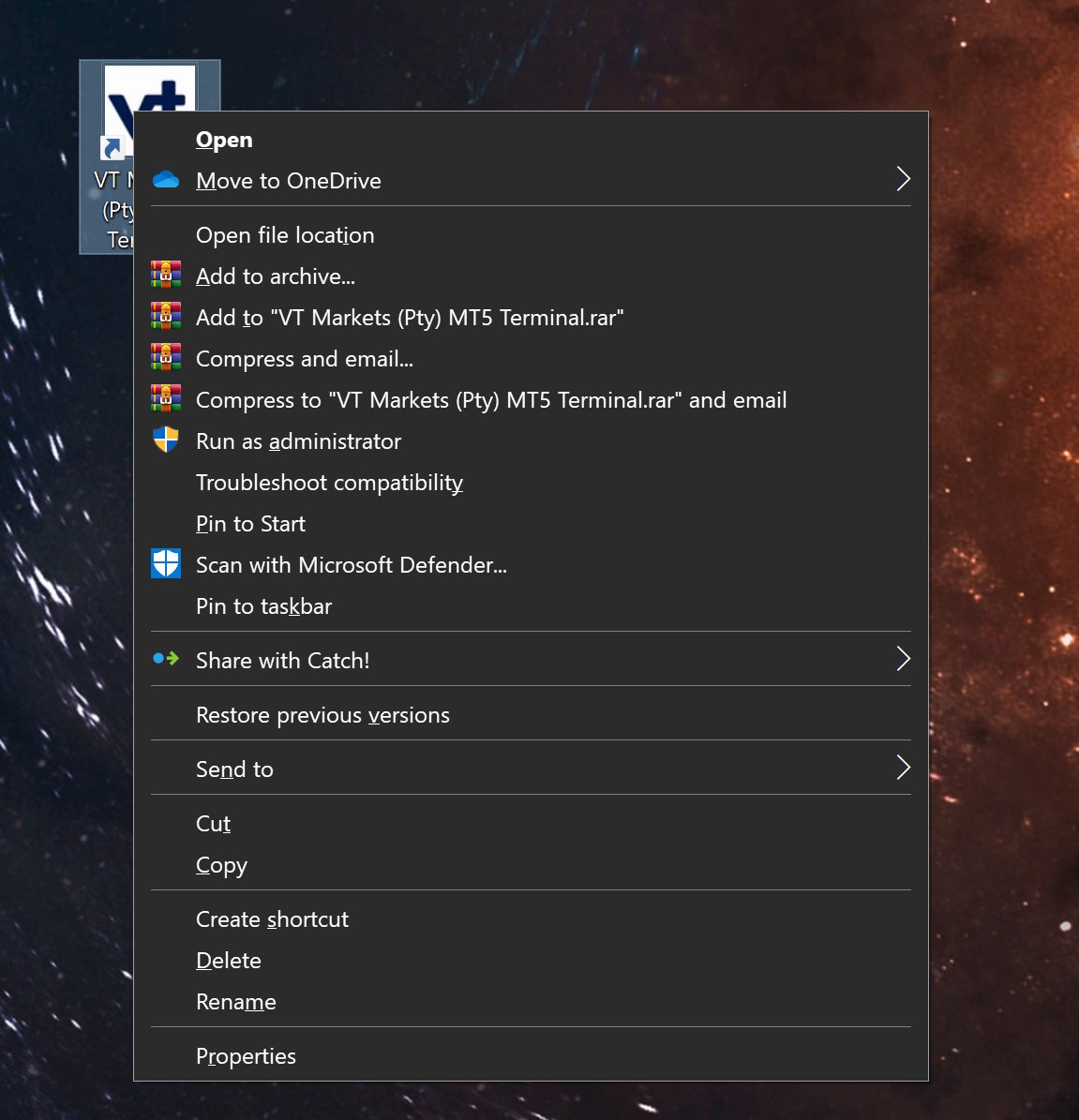Add to "VT Markets (Pty) MT5 Terminal.rar"

[x=531, y=318]
